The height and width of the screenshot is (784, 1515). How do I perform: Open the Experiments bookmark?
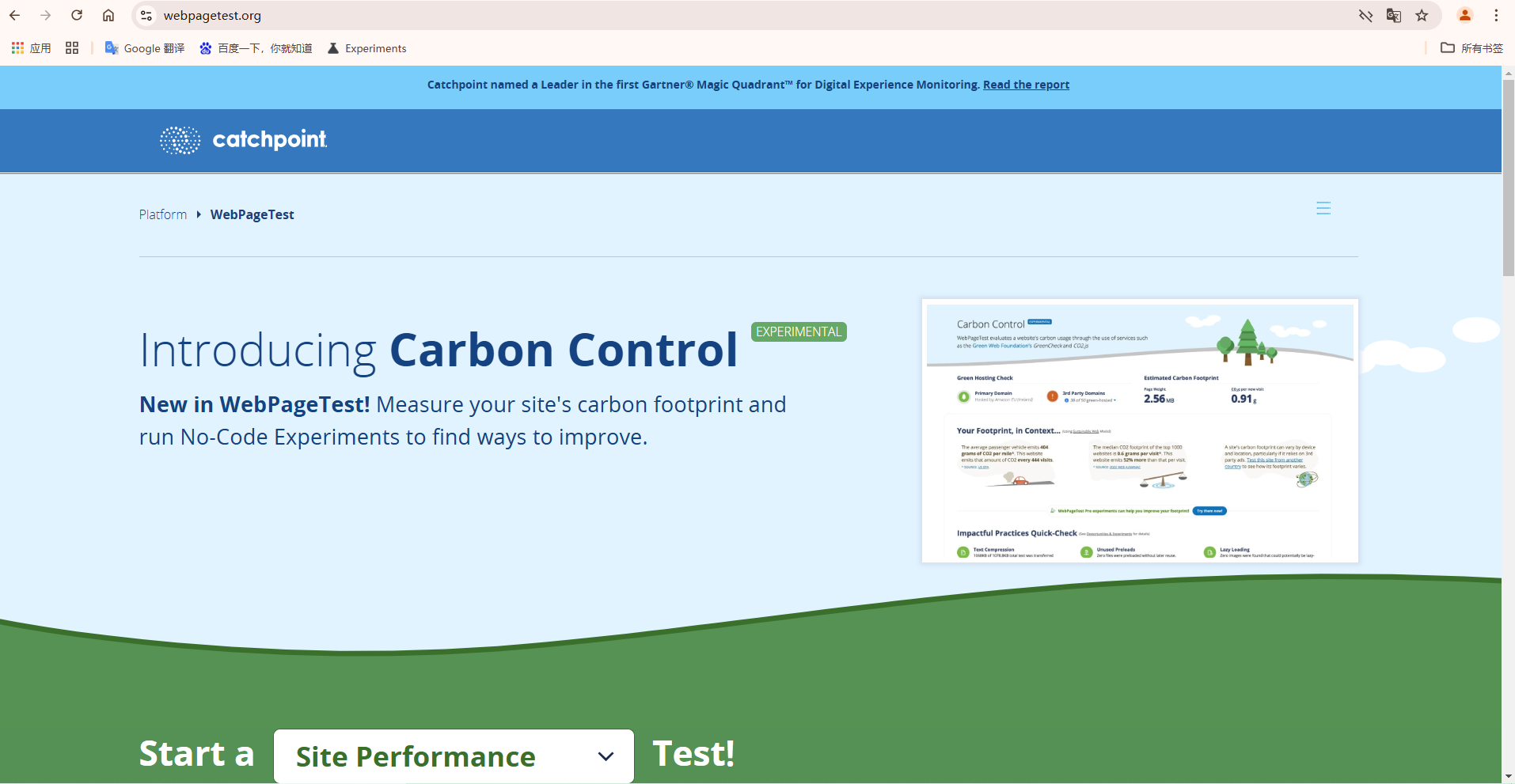(x=367, y=48)
